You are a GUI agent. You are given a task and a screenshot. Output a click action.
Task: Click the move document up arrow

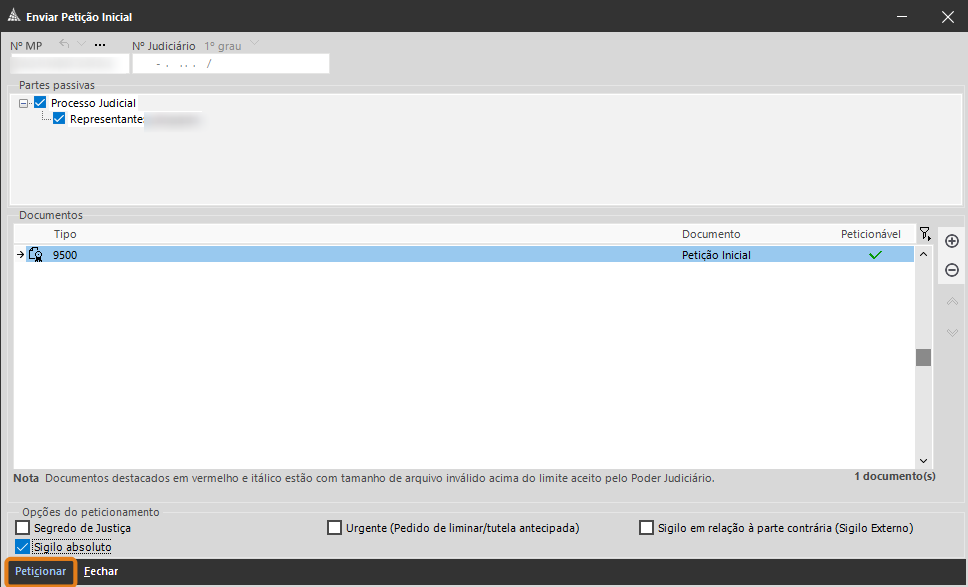point(952,302)
